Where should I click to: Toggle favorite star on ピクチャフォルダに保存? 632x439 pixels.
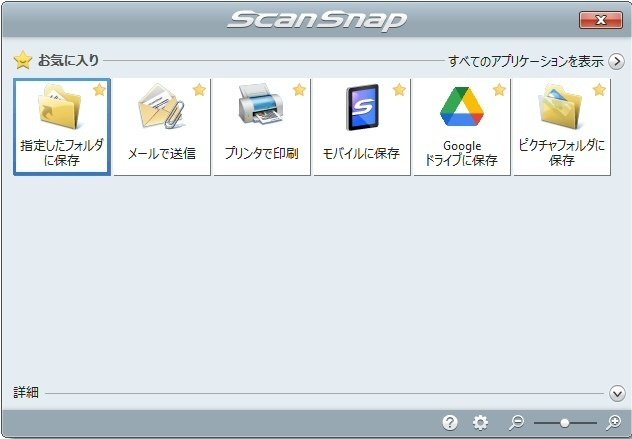tap(599, 89)
